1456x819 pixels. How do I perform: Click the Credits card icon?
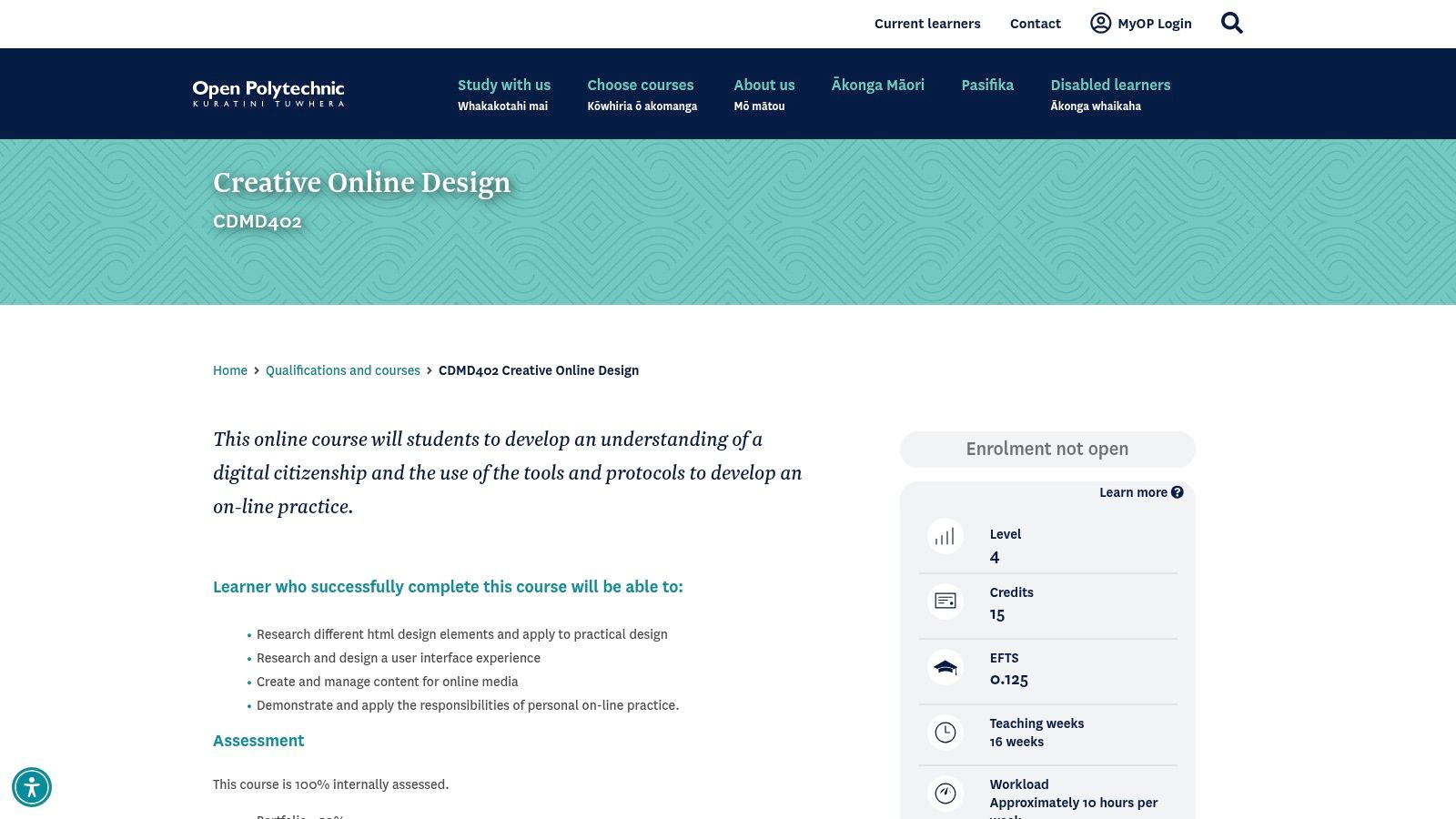(945, 602)
